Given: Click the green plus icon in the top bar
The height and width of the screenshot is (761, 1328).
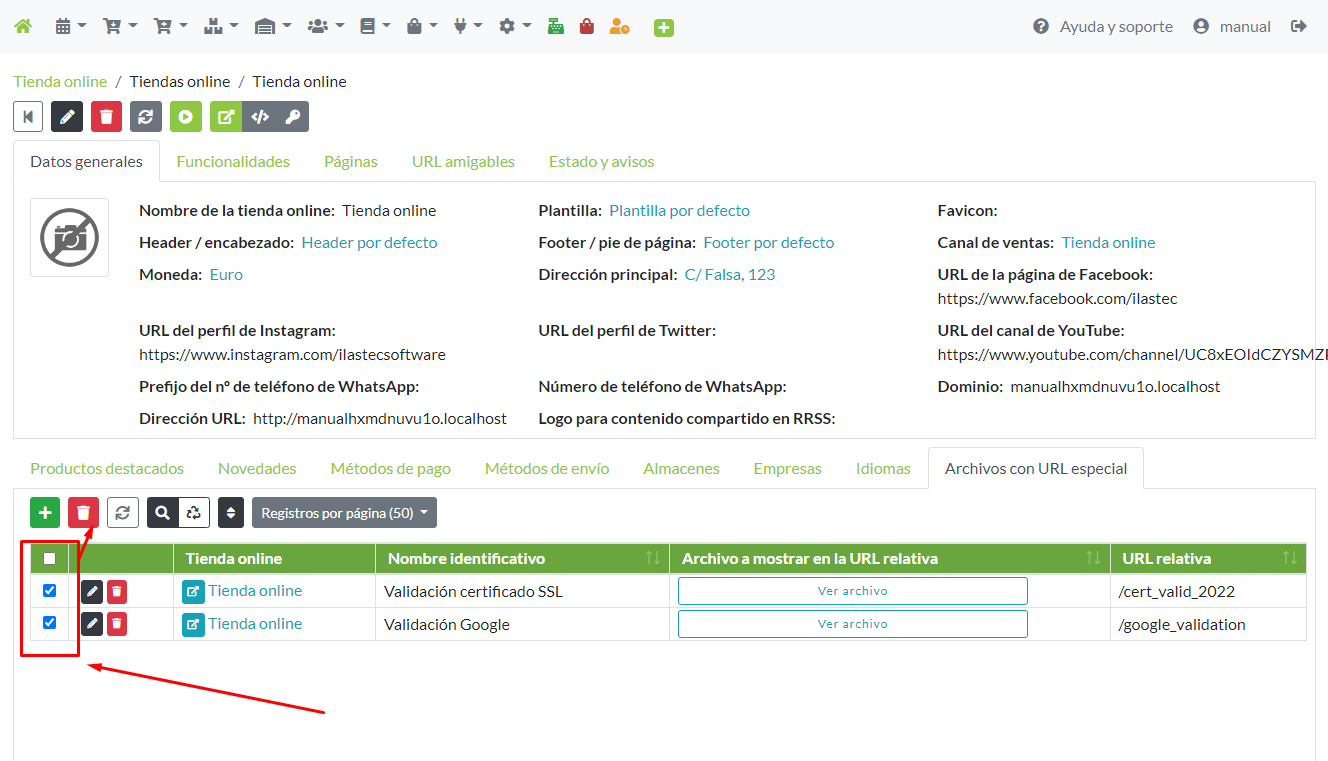Looking at the screenshot, I should tap(662, 26).
